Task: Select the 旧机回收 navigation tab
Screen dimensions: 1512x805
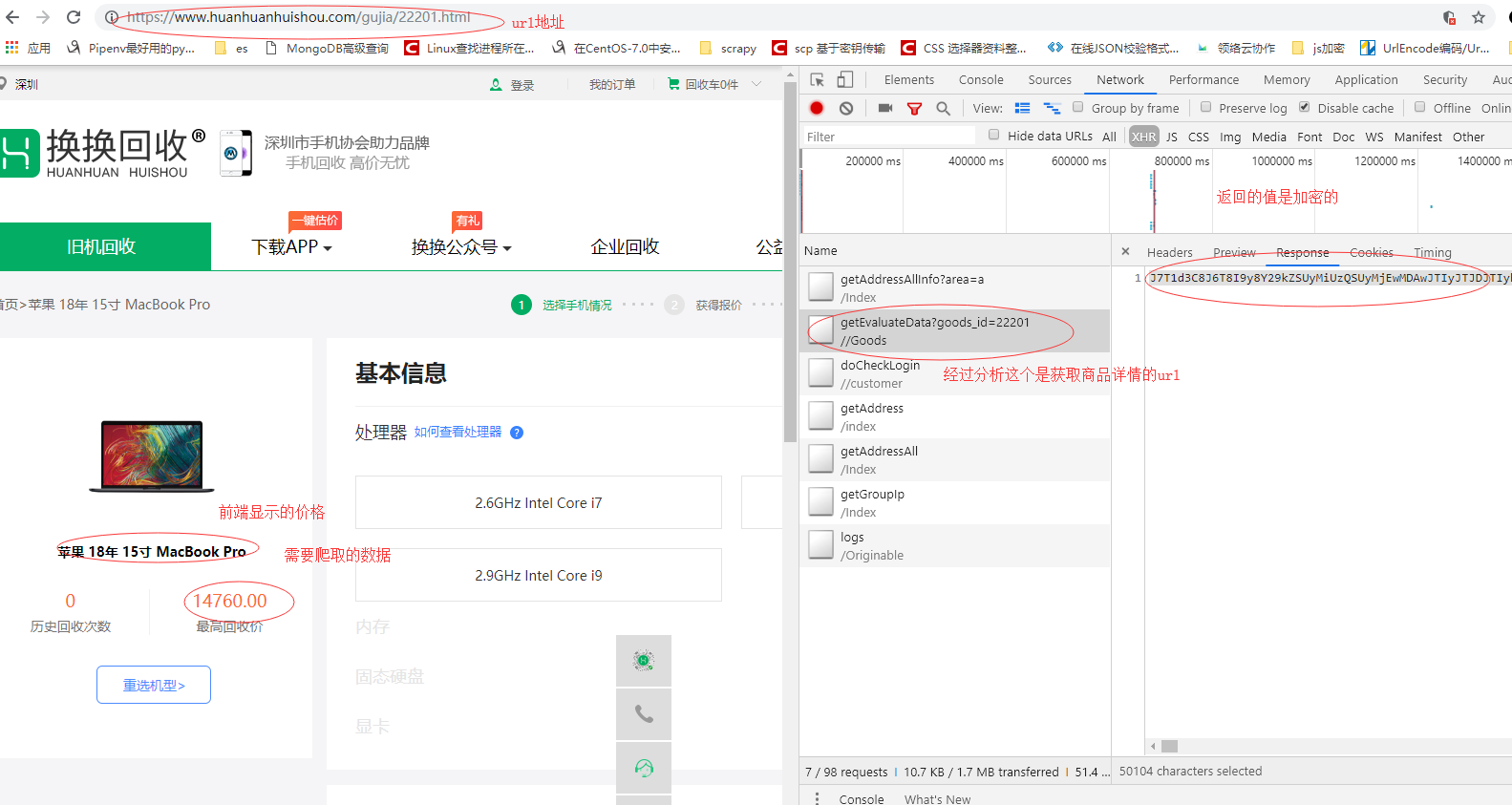Action: tap(105, 246)
